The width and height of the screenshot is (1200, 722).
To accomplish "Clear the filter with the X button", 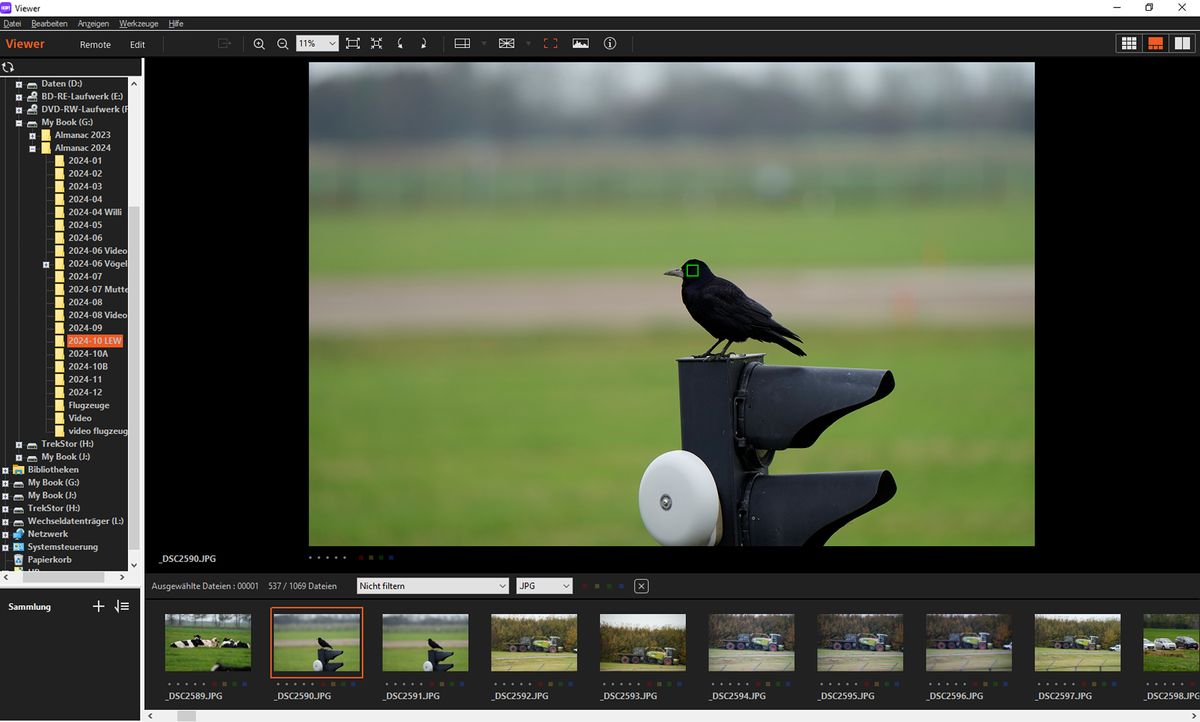I will click(641, 586).
